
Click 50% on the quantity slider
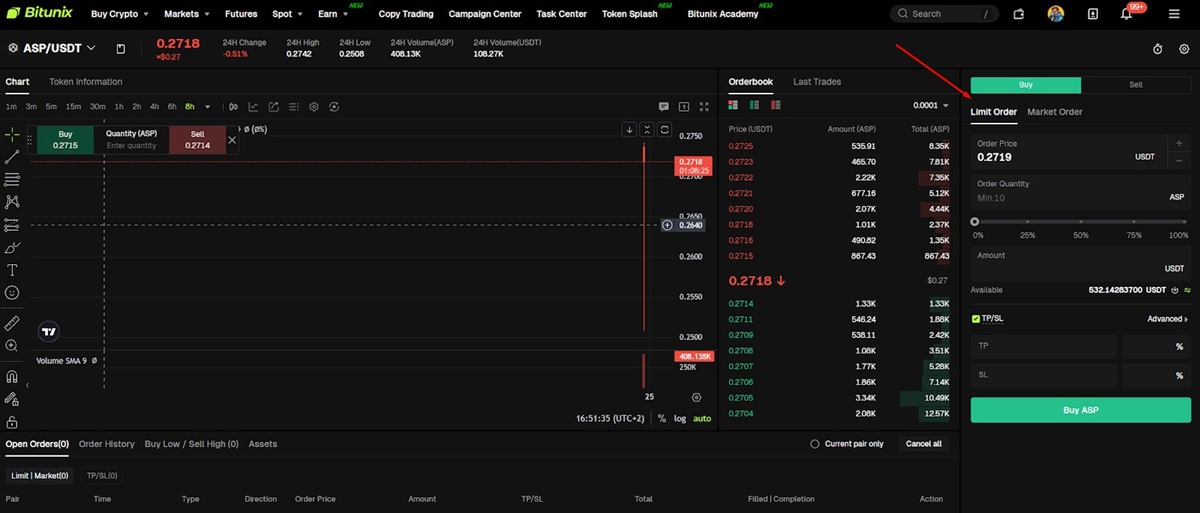click(x=1081, y=222)
